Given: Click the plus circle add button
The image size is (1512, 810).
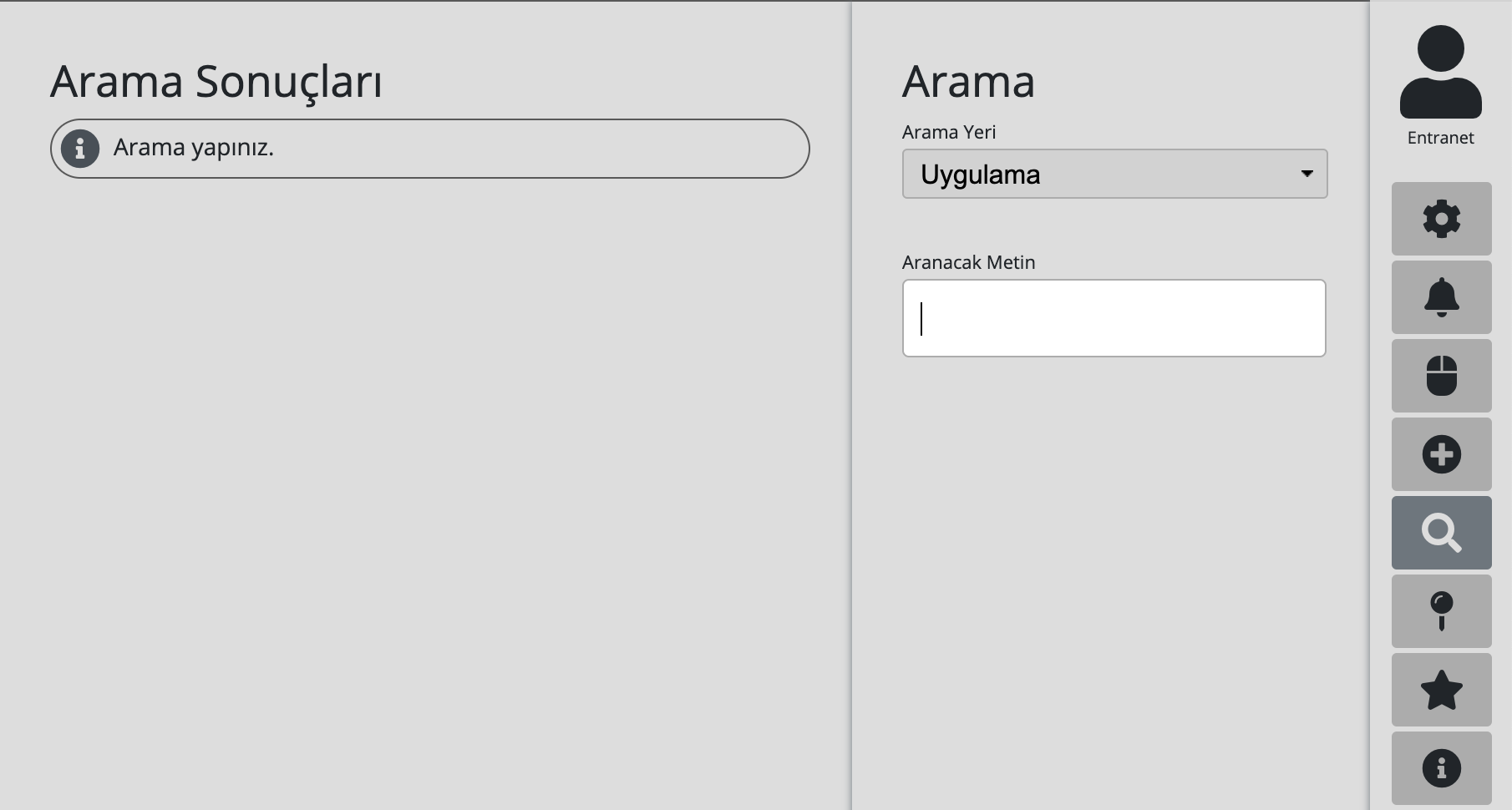Looking at the screenshot, I should point(1441,454).
